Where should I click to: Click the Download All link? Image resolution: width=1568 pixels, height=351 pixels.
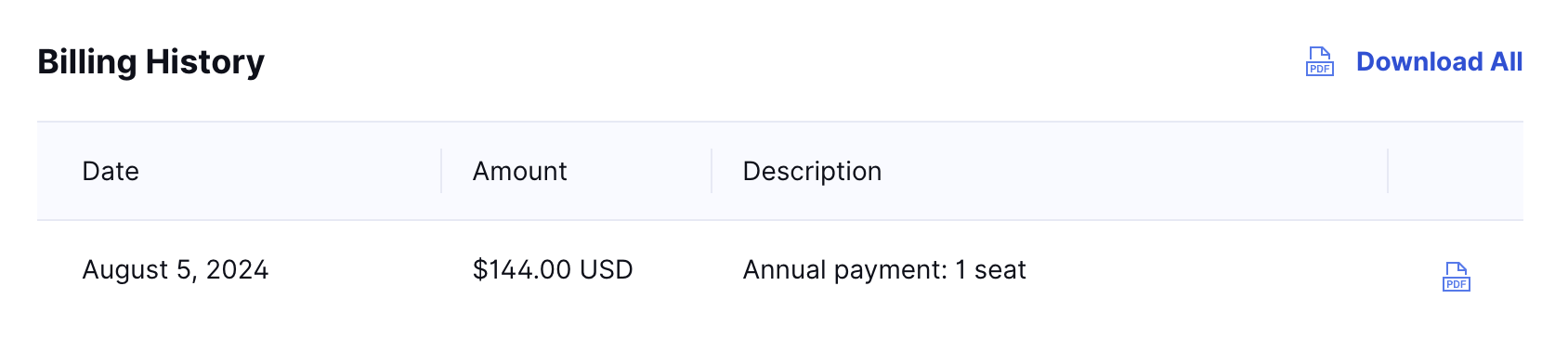coord(1439,61)
